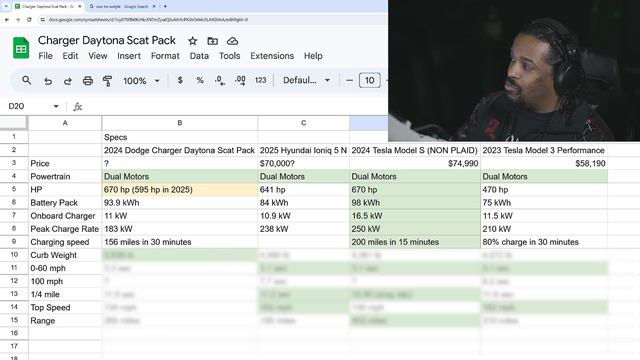This screenshot has width=640, height=360.
Task: Close the Google Search tab
Action: [154, 7]
